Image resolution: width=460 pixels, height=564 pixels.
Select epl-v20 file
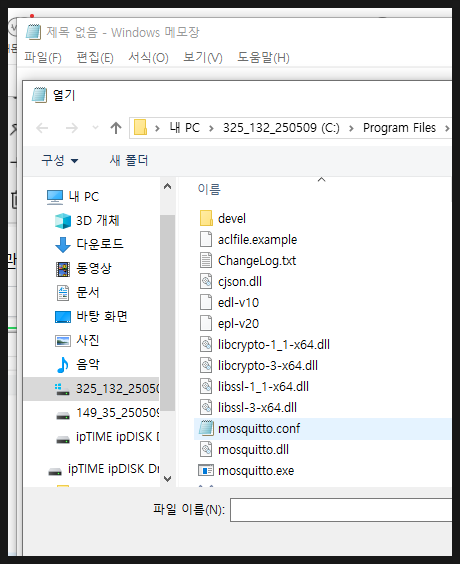[238, 324]
